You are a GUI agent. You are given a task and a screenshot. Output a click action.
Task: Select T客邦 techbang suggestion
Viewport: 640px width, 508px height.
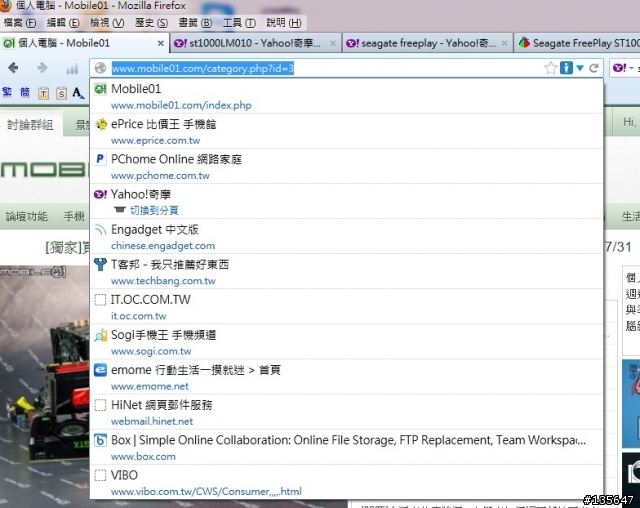(x=346, y=272)
